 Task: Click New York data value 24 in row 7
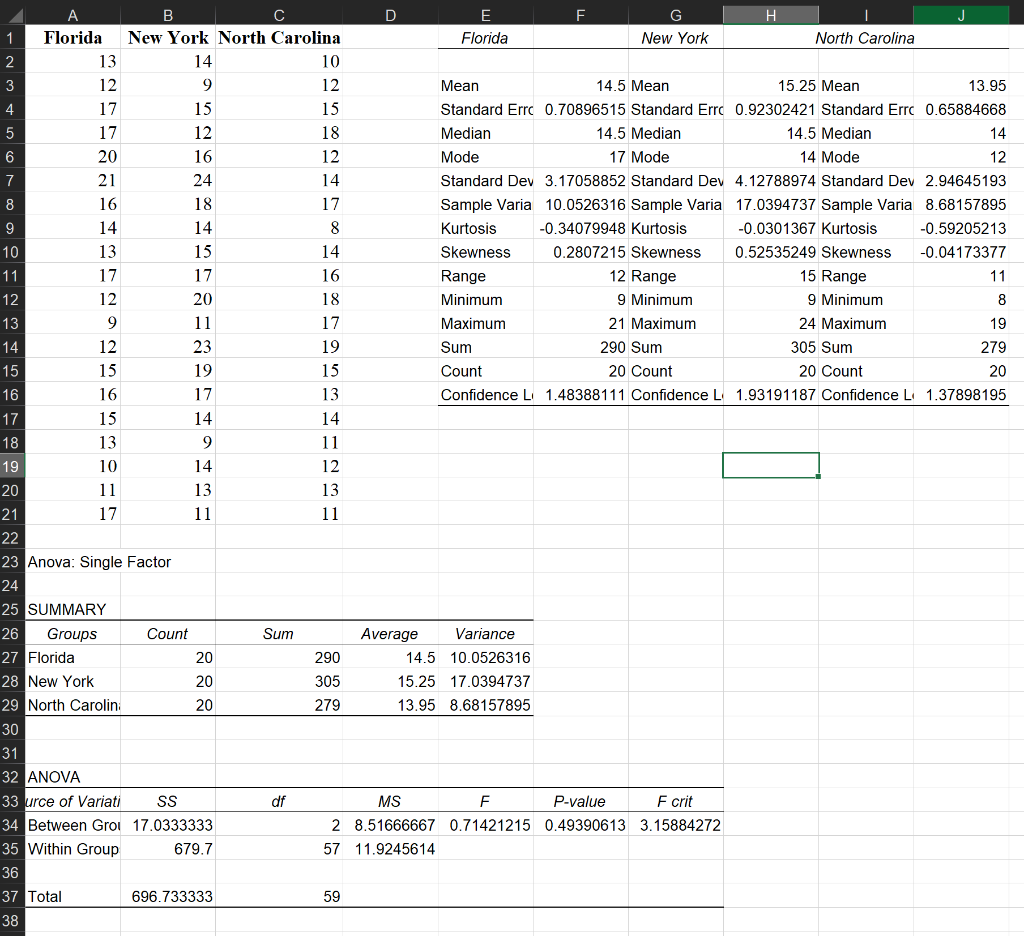[202, 180]
